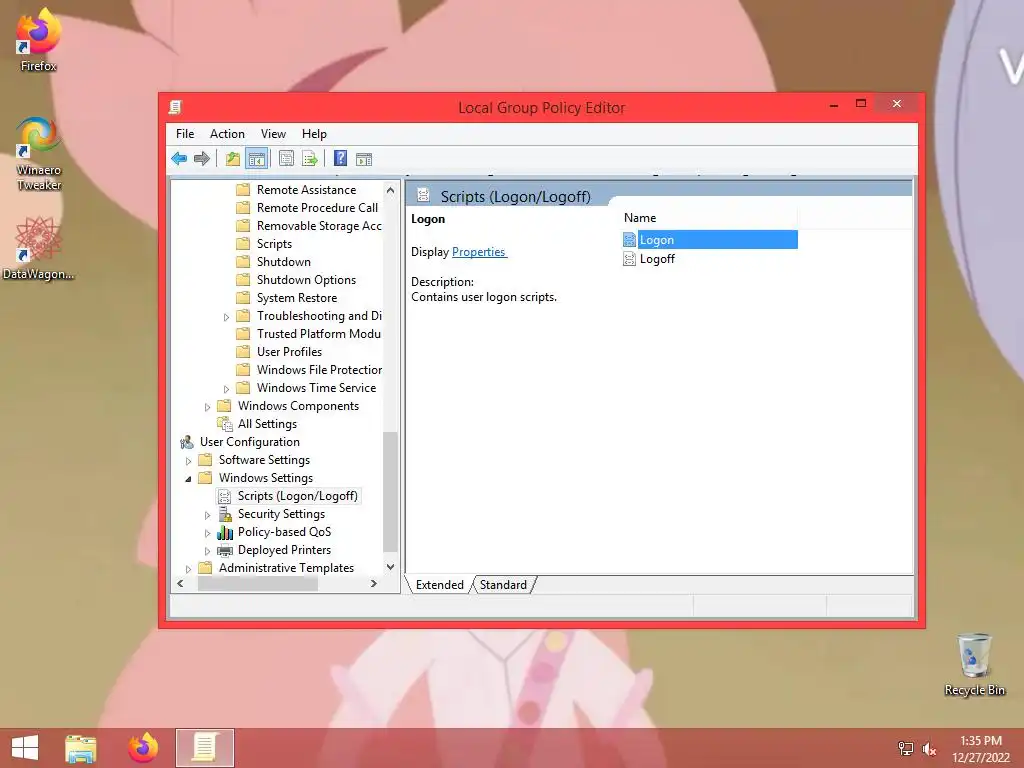
Task: Open the Help menu
Action: [x=313, y=134]
